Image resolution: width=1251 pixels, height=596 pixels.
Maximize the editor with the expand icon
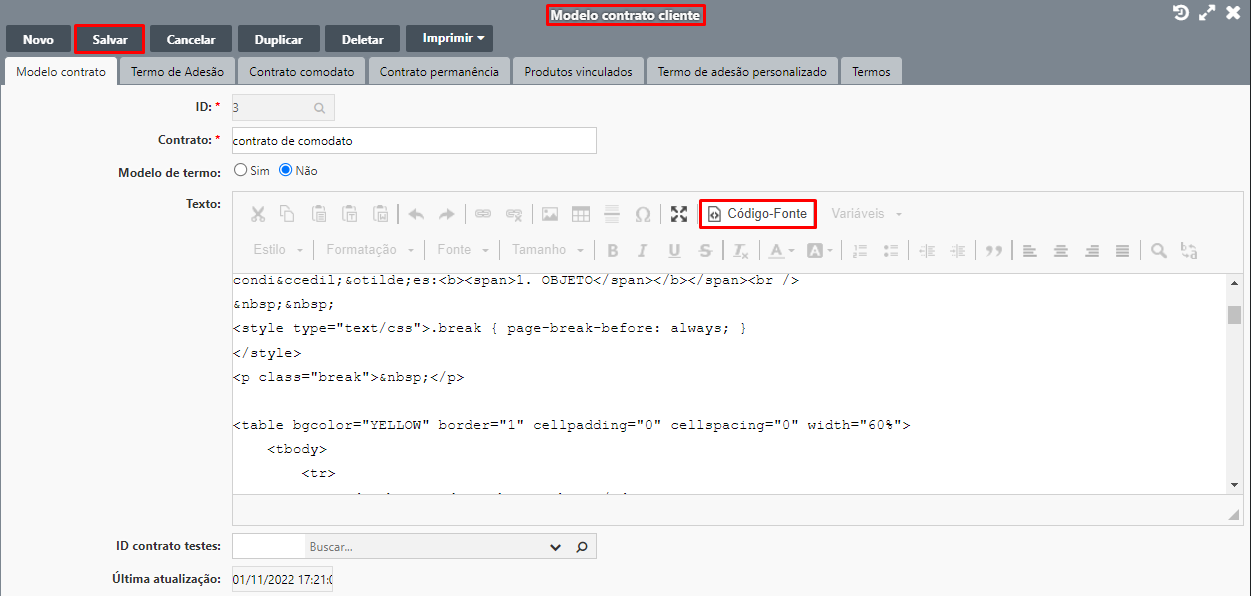click(679, 214)
